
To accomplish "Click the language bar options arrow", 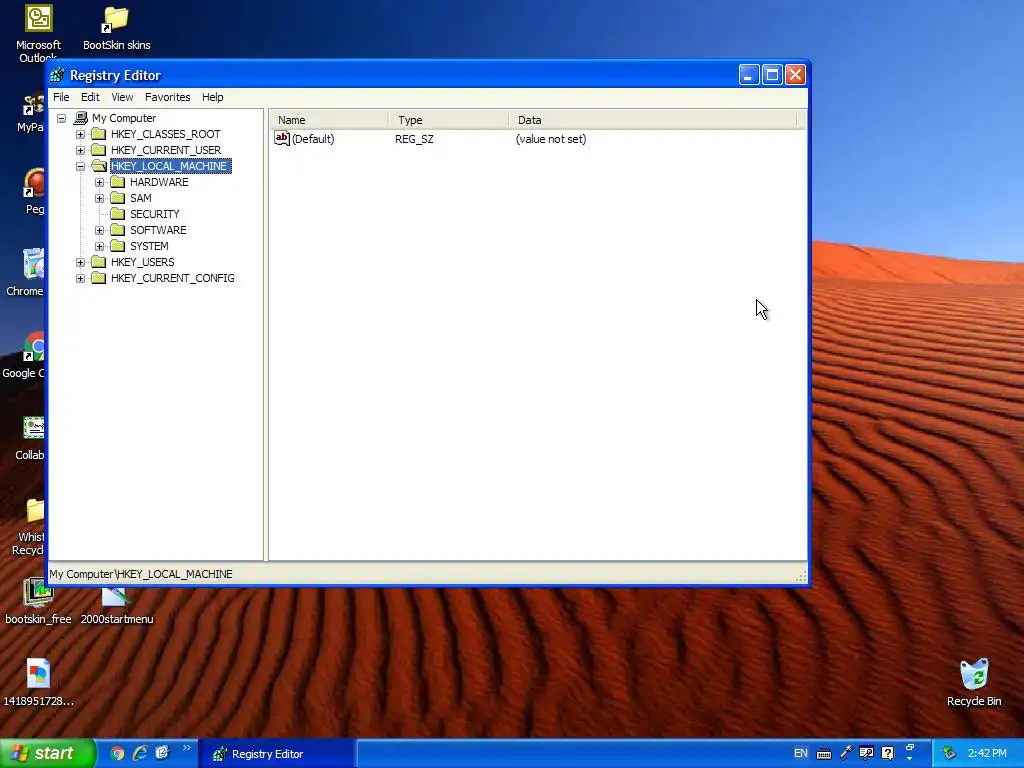I will tap(910, 759).
